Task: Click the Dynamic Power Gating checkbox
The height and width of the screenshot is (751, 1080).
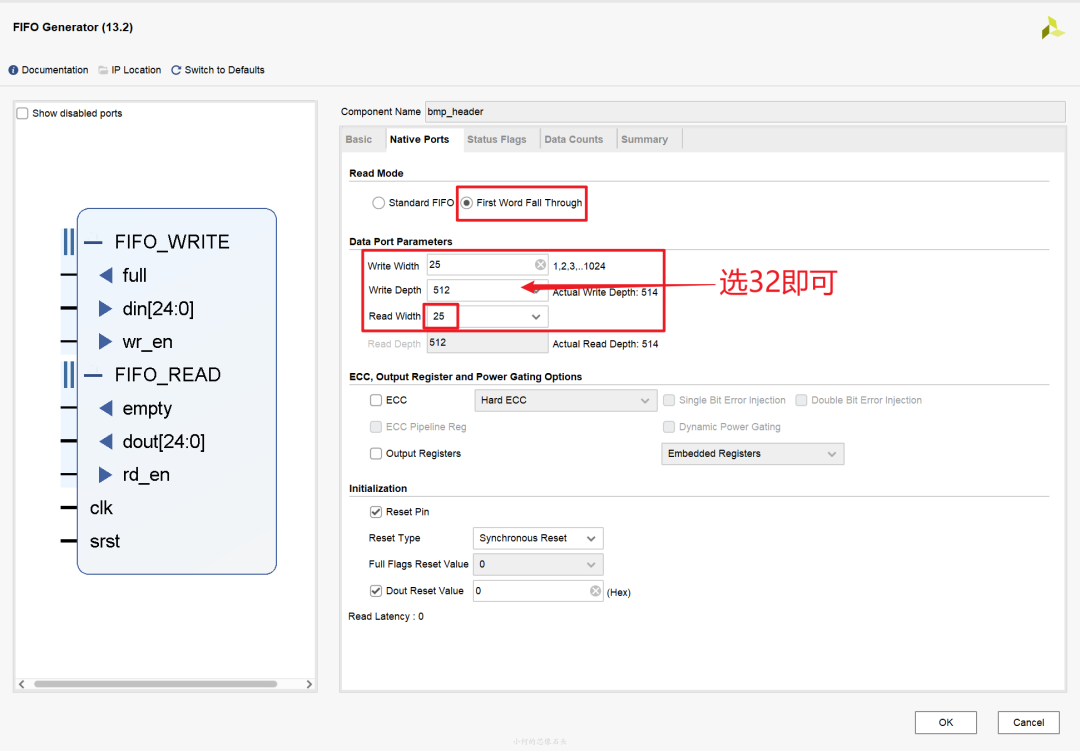Action: [669, 427]
